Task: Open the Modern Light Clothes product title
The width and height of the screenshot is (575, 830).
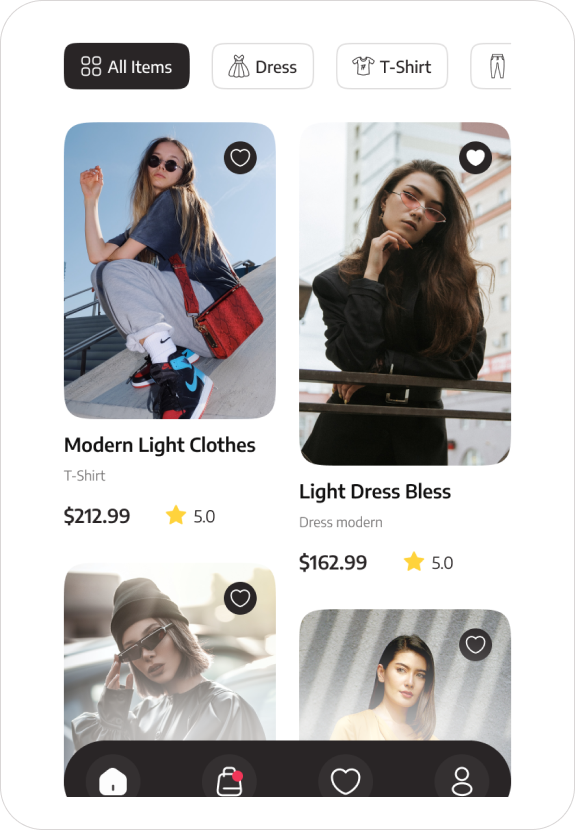Action: tap(160, 446)
